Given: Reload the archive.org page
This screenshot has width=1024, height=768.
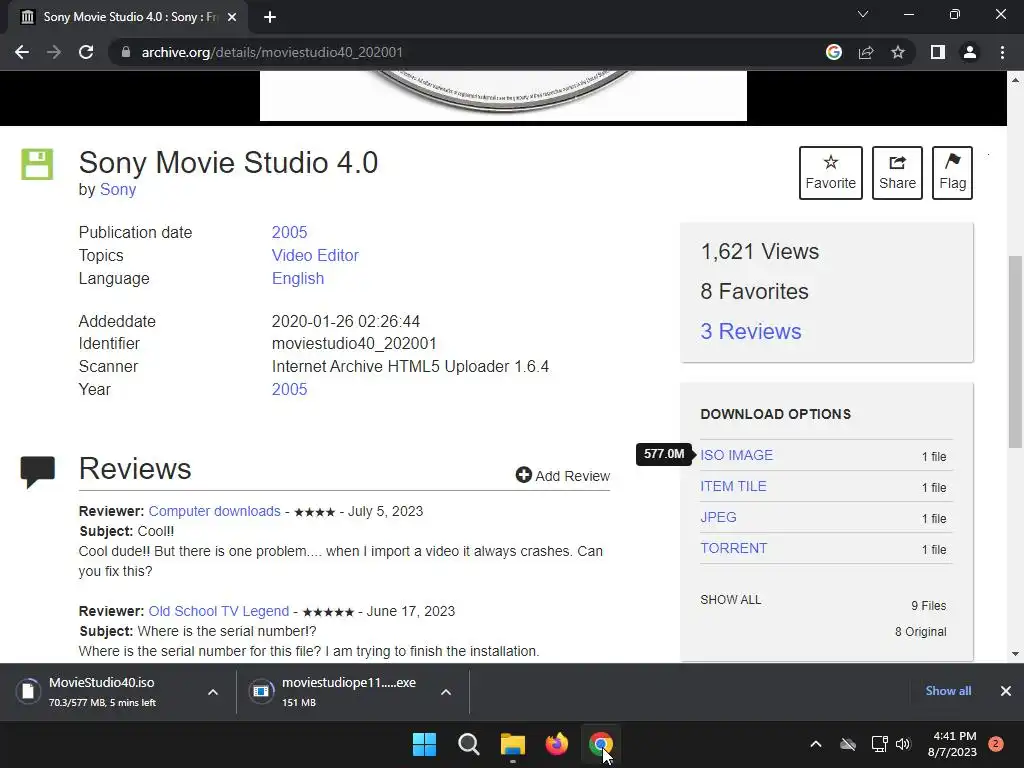Looking at the screenshot, I should point(86,52).
